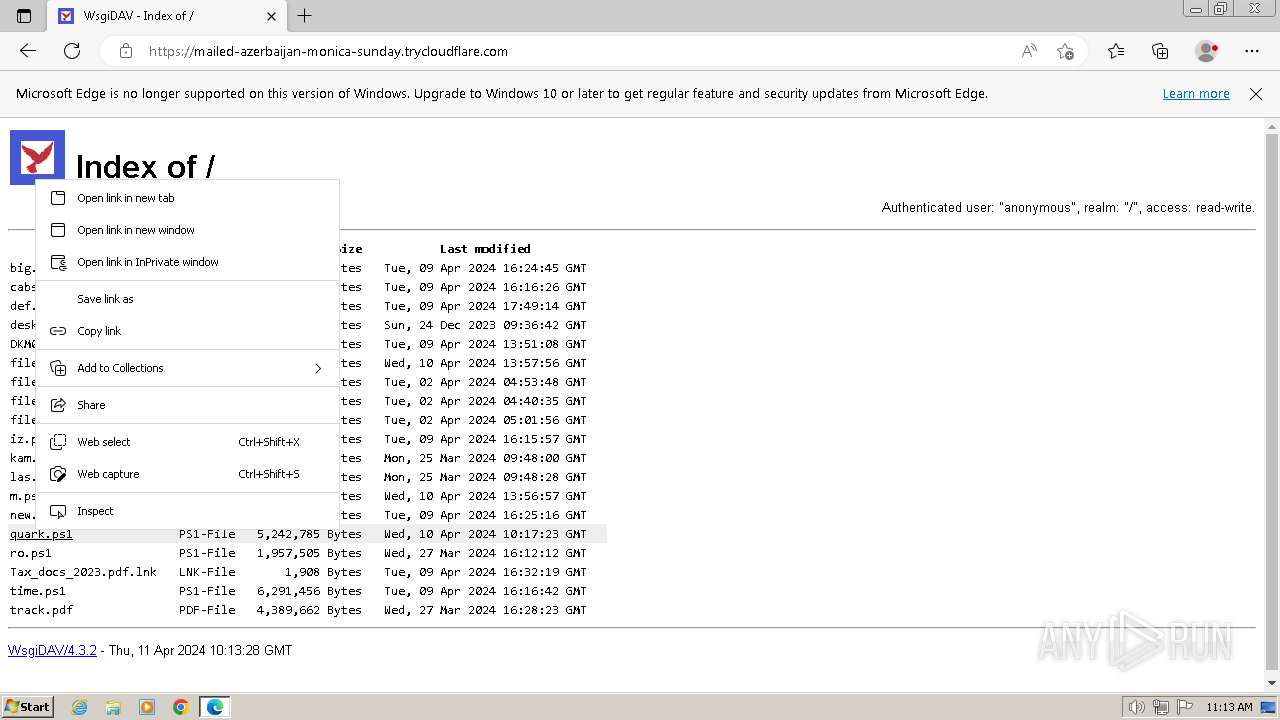The width and height of the screenshot is (1280, 720).
Task: Open the time.ps1 file link
Action: pos(38,591)
